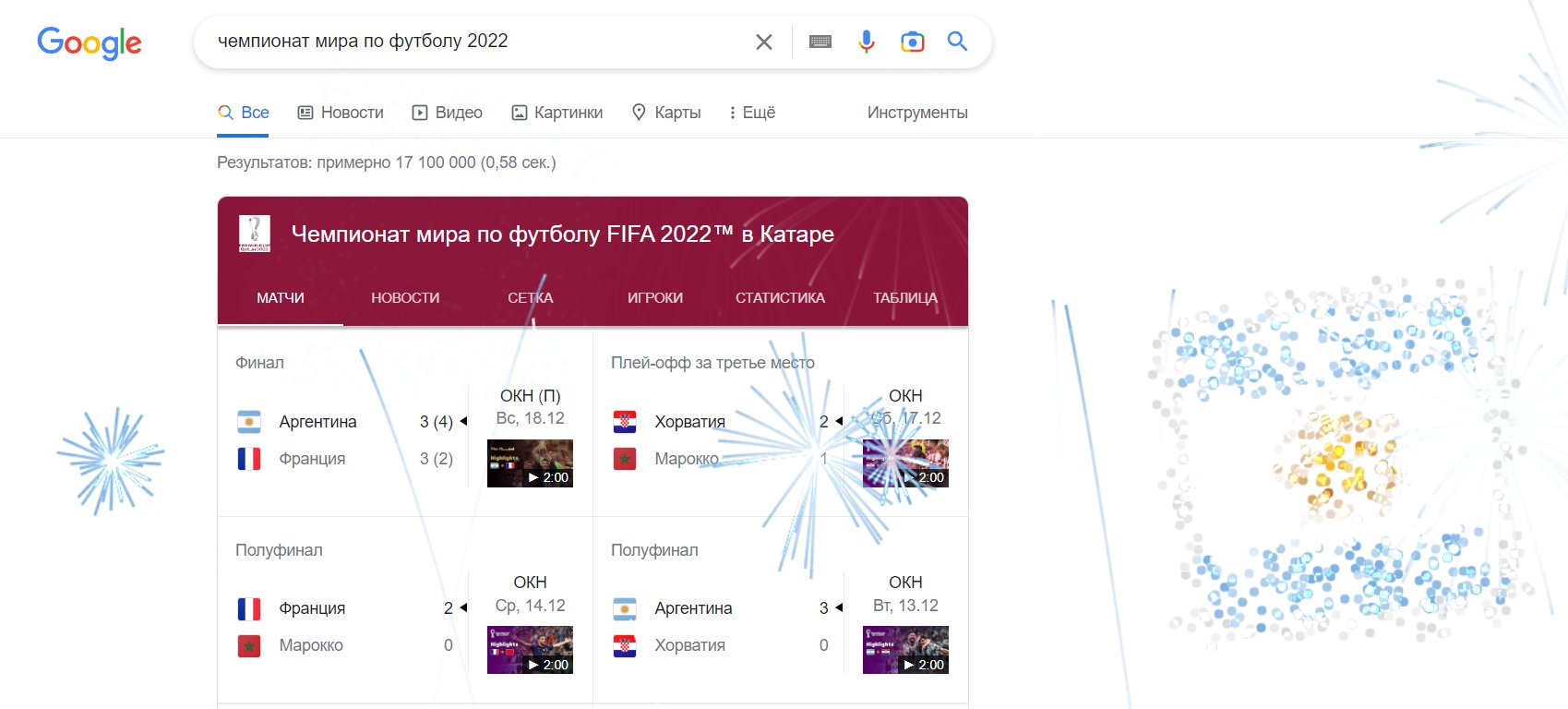Play France vs Morocco semifinal highlights
The image size is (1568, 709).
click(x=530, y=650)
